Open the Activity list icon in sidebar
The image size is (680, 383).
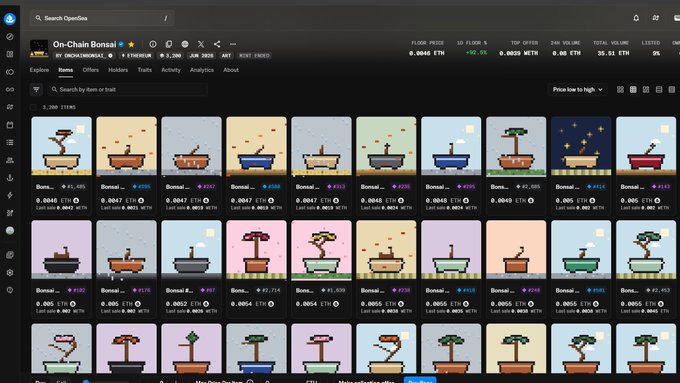[10, 142]
